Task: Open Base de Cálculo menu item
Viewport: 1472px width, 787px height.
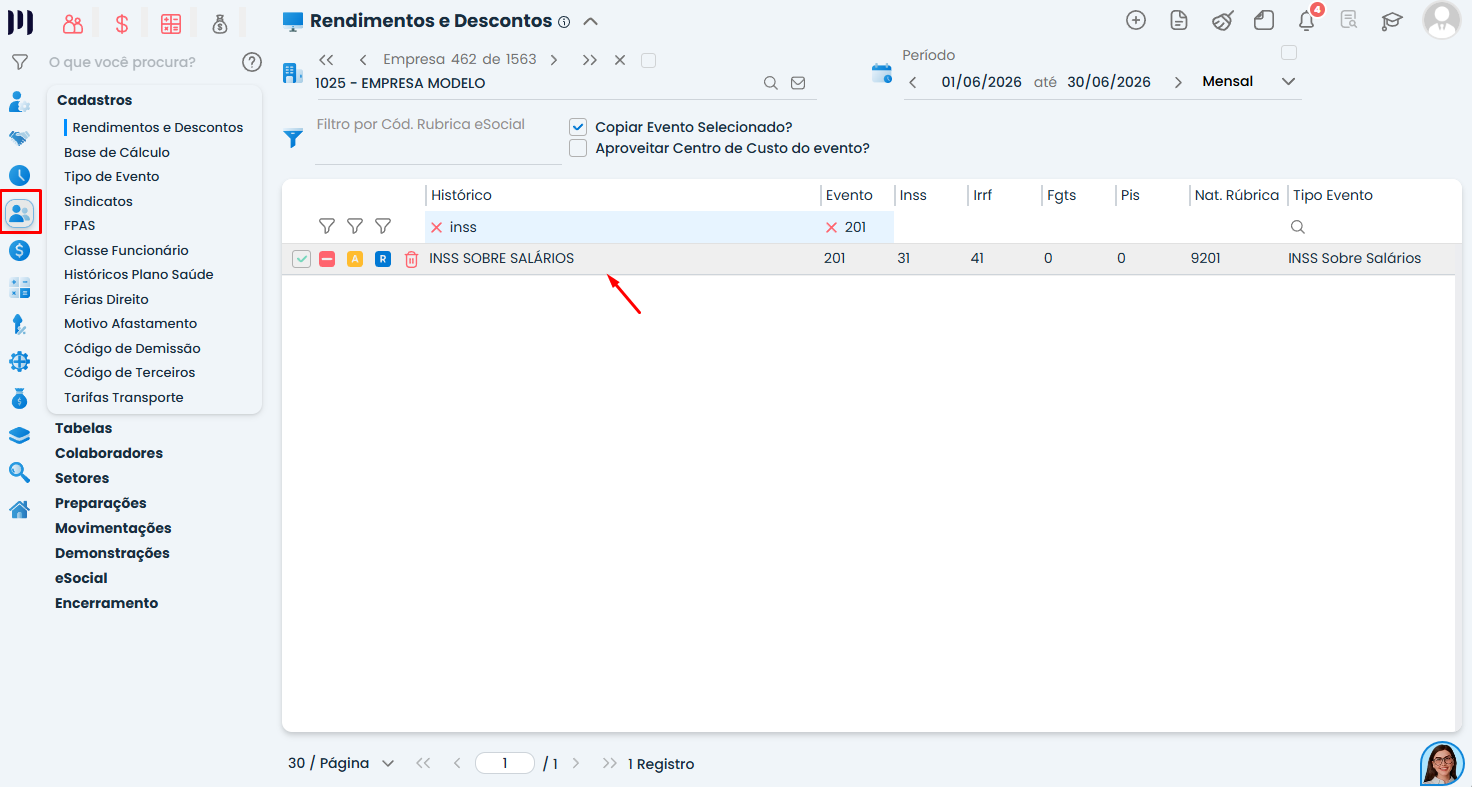Action: pyautogui.click(x=117, y=152)
